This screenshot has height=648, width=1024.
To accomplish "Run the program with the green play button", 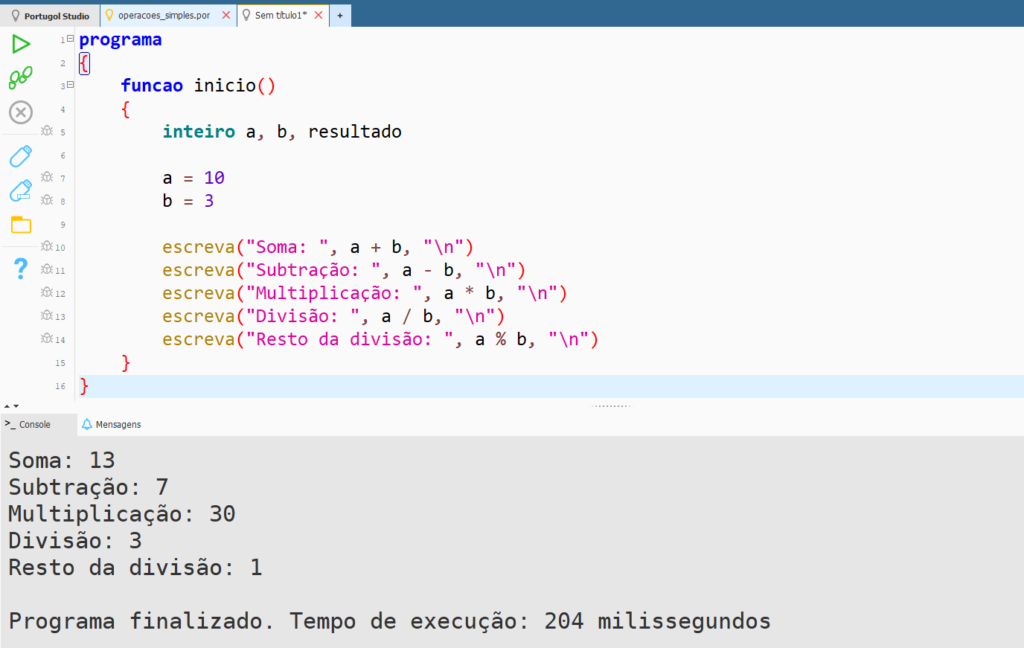I will coord(20,44).
